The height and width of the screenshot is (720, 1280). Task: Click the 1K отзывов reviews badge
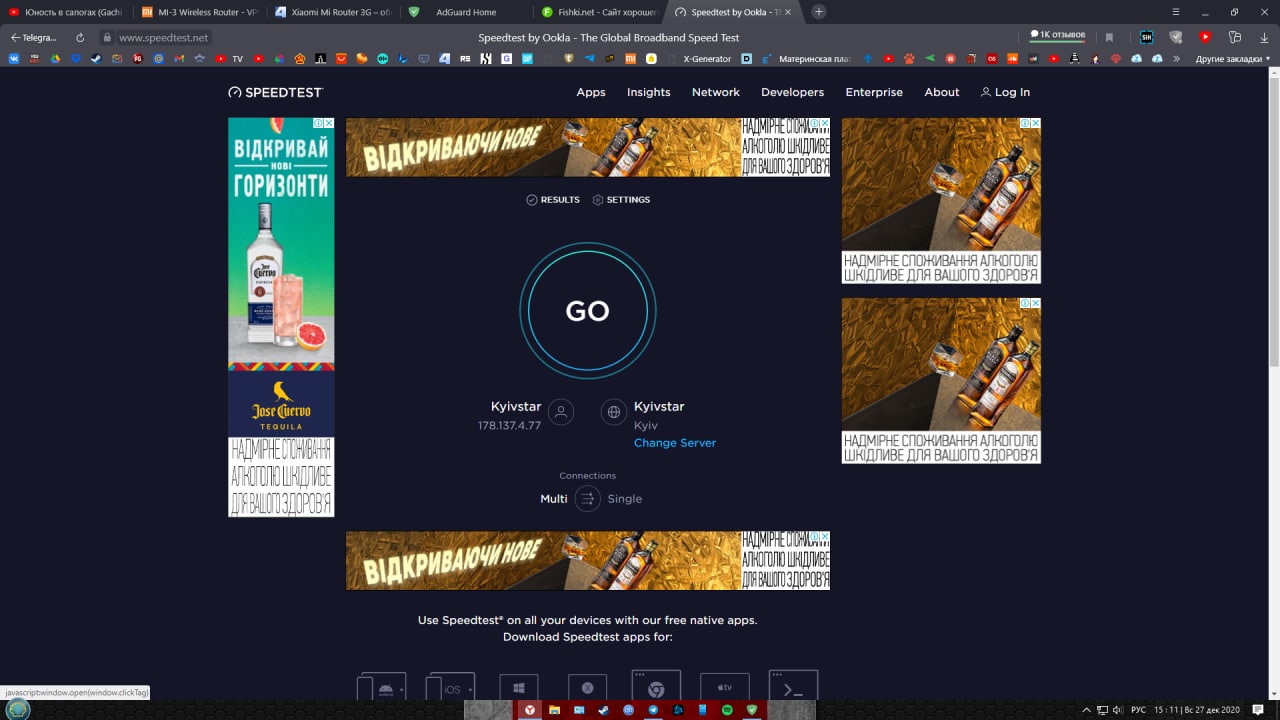(1058, 35)
